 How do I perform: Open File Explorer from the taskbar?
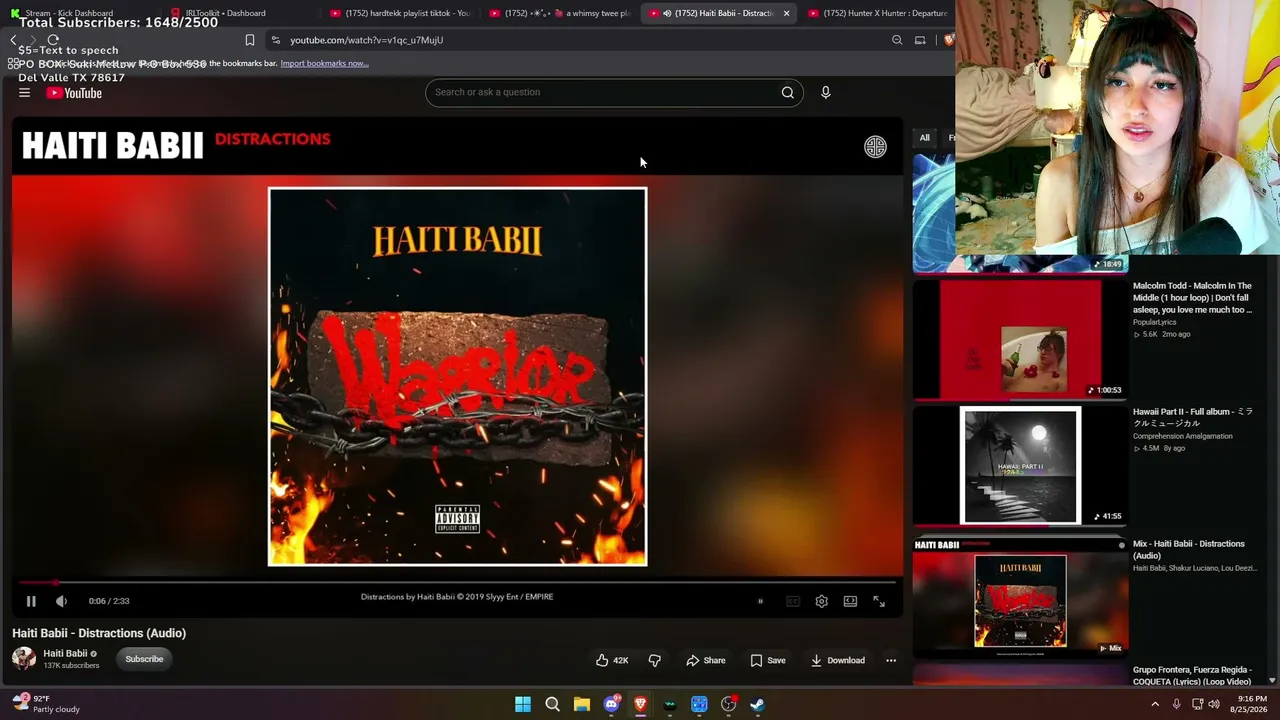[x=582, y=704]
